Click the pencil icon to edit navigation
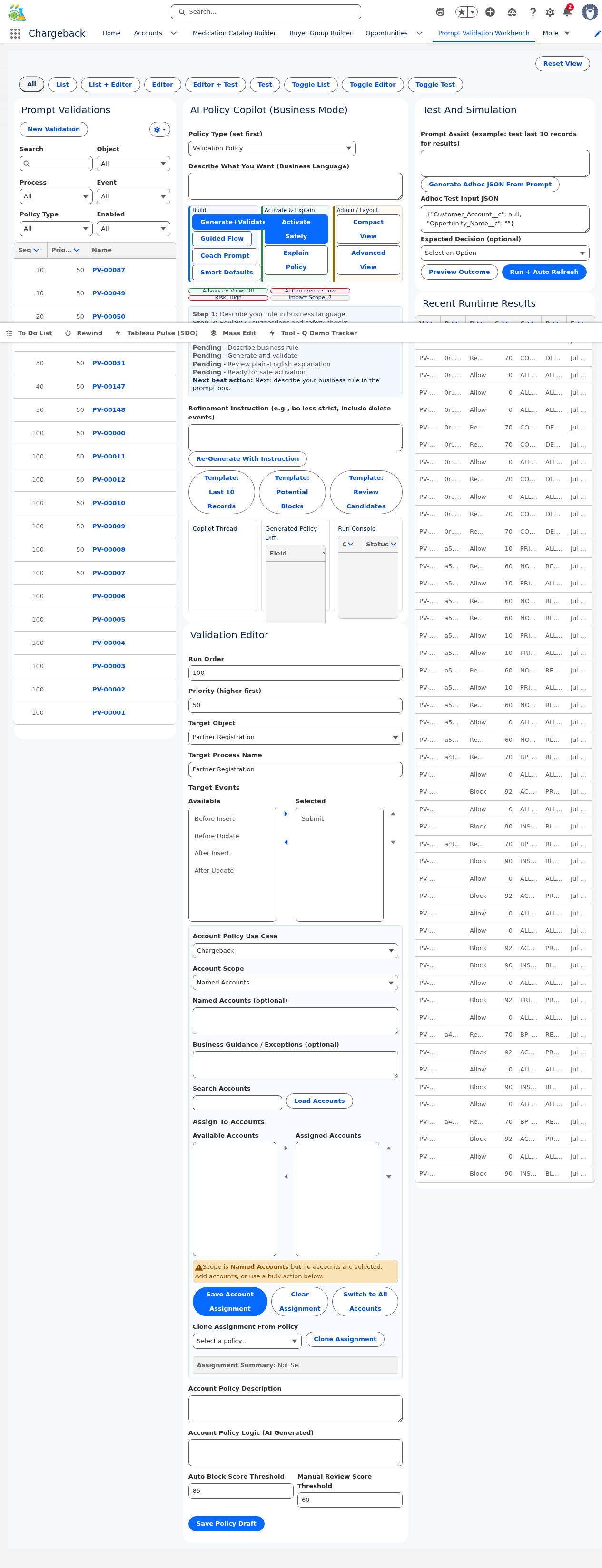Image resolution: width=602 pixels, height=1568 pixels. tap(597, 33)
